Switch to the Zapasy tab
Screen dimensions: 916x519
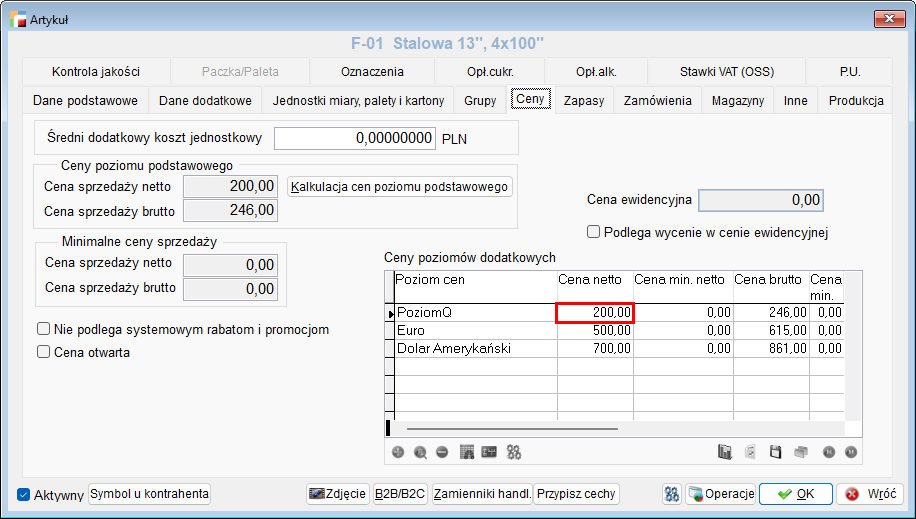point(583,101)
